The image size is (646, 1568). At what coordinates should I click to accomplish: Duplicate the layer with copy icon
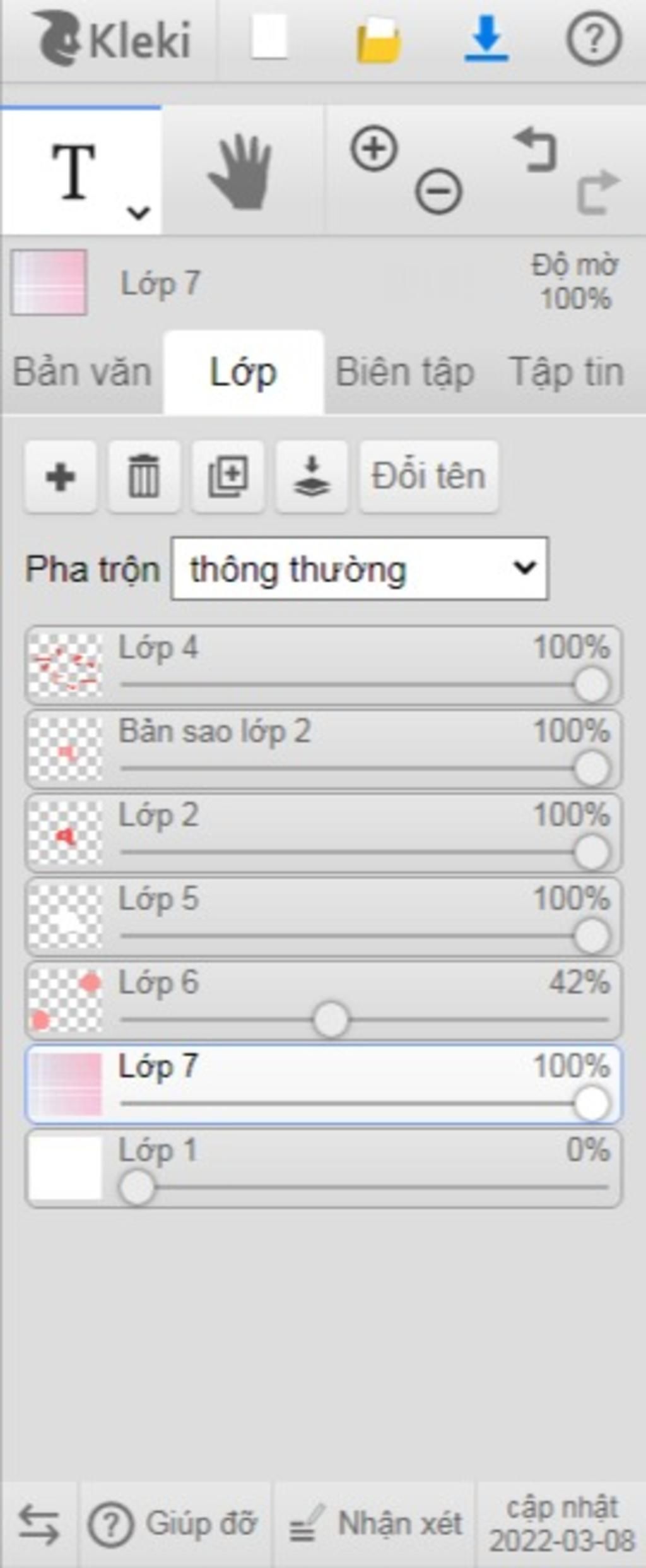[x=228, y=477]
